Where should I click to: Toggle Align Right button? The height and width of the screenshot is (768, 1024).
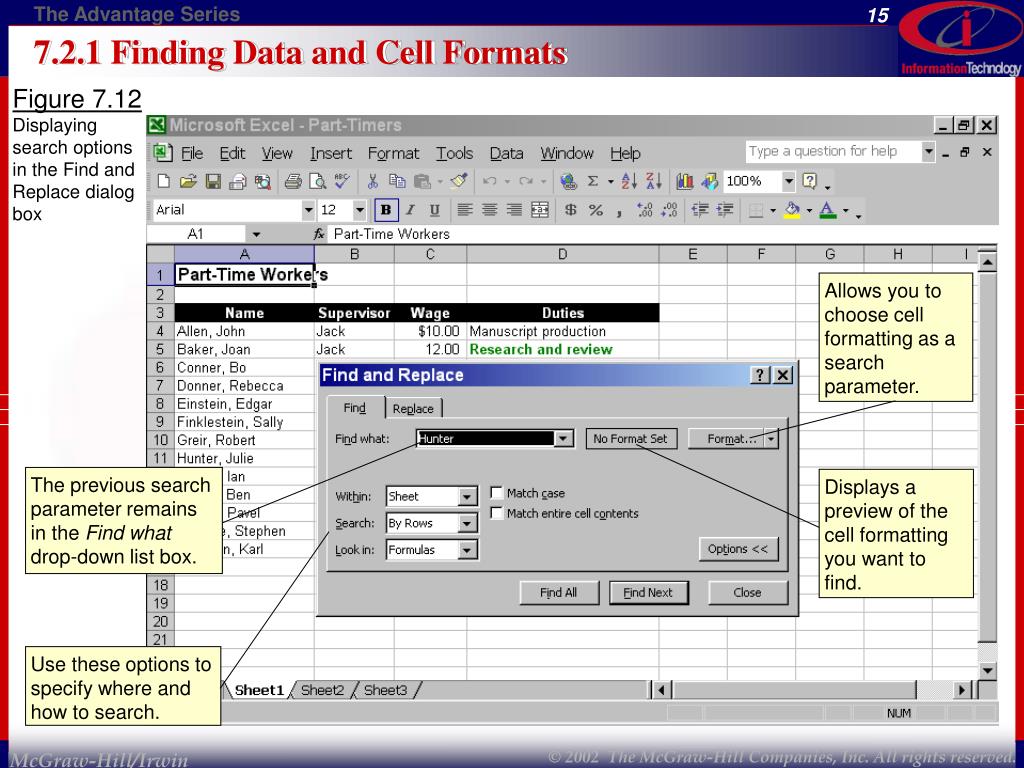tap(514, 210)
